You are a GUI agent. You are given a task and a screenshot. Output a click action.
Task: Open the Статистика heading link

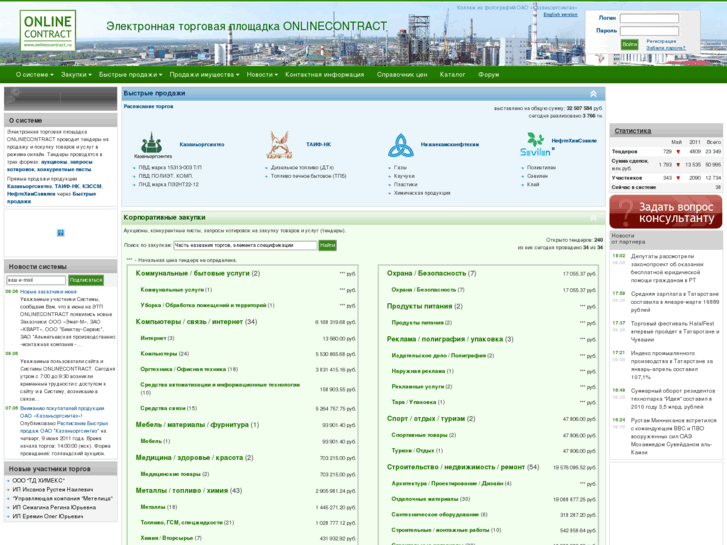633,131
